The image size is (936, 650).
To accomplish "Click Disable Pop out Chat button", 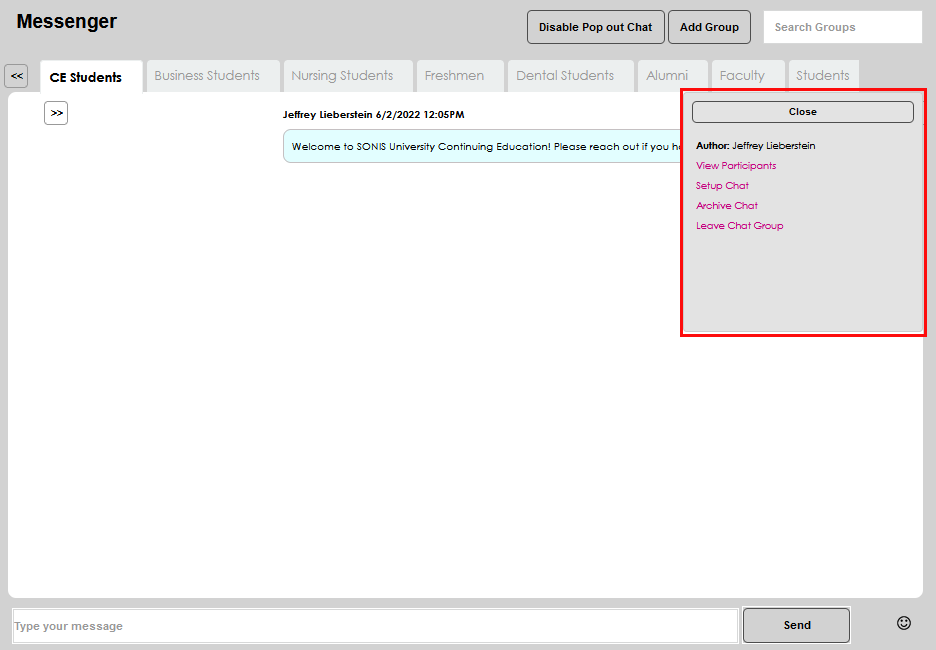I will (596, 27).
